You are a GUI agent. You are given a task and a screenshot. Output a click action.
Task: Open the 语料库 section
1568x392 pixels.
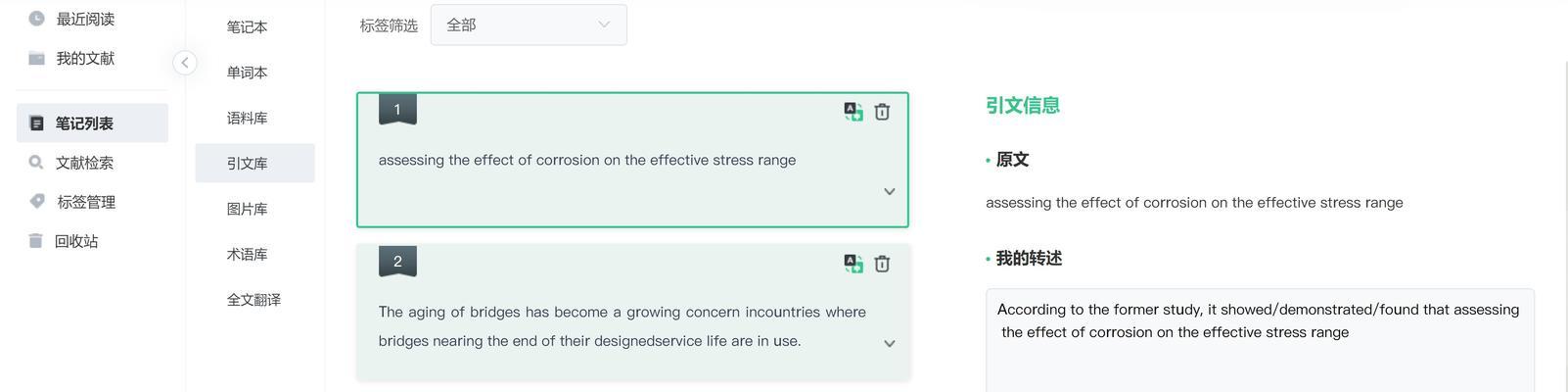[x=247, y=118]
